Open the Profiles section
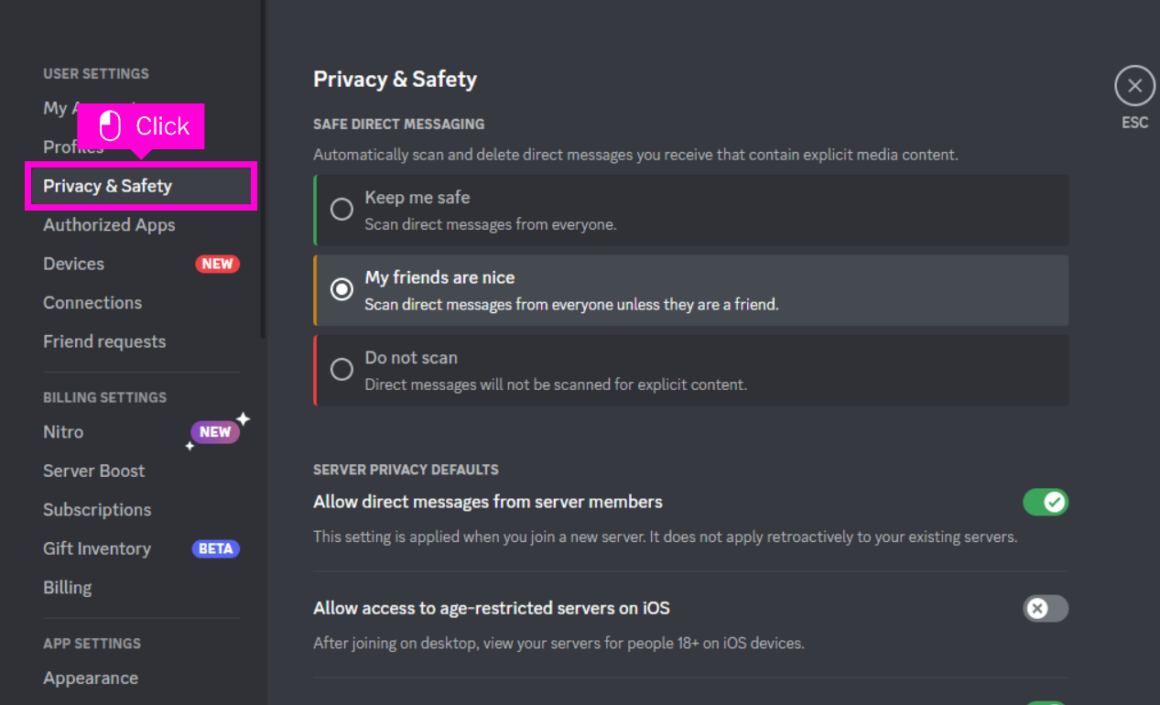The height and width of the screenshot is (705, 1160). pyautogui.click(x=73, y=147)
